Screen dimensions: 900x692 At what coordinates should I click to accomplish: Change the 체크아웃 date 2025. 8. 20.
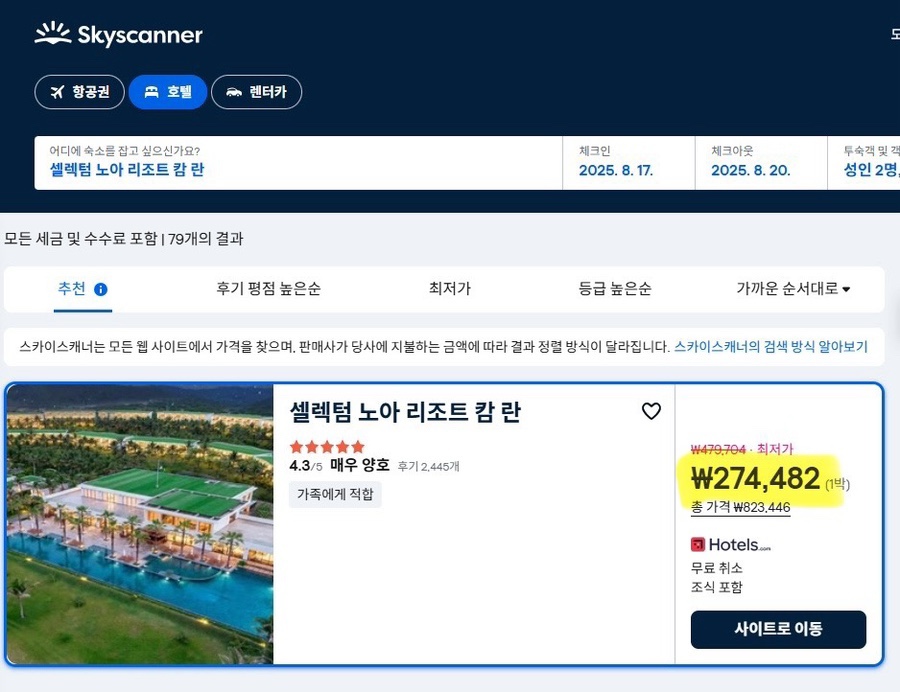761,163
